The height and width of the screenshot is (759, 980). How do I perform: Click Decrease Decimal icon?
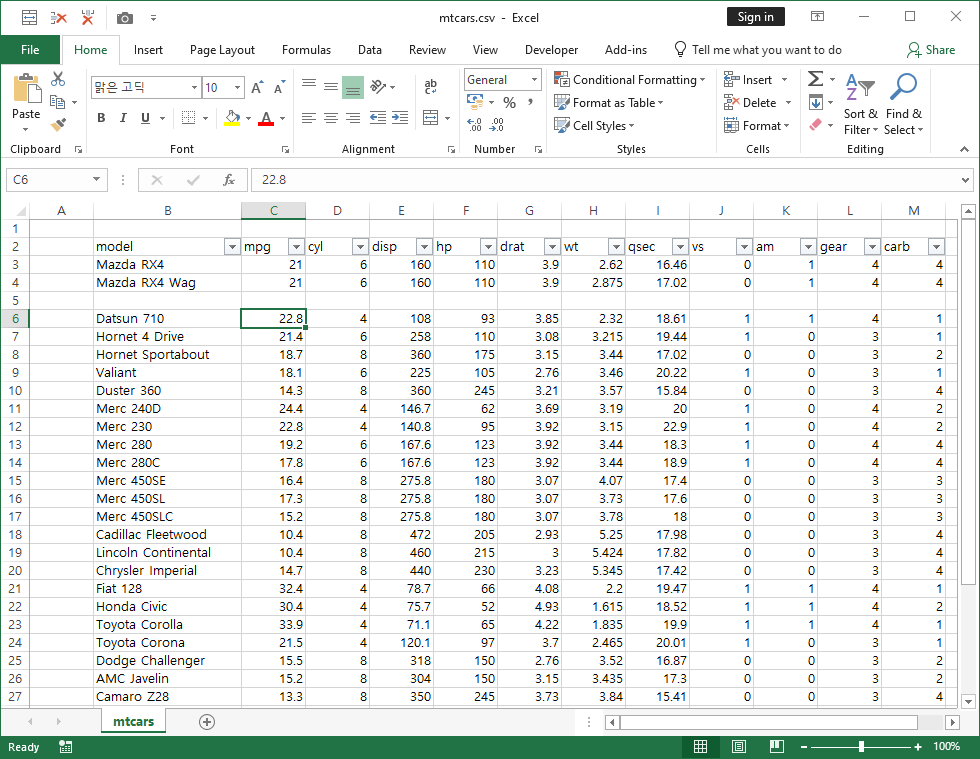click(x=497, y=125)
